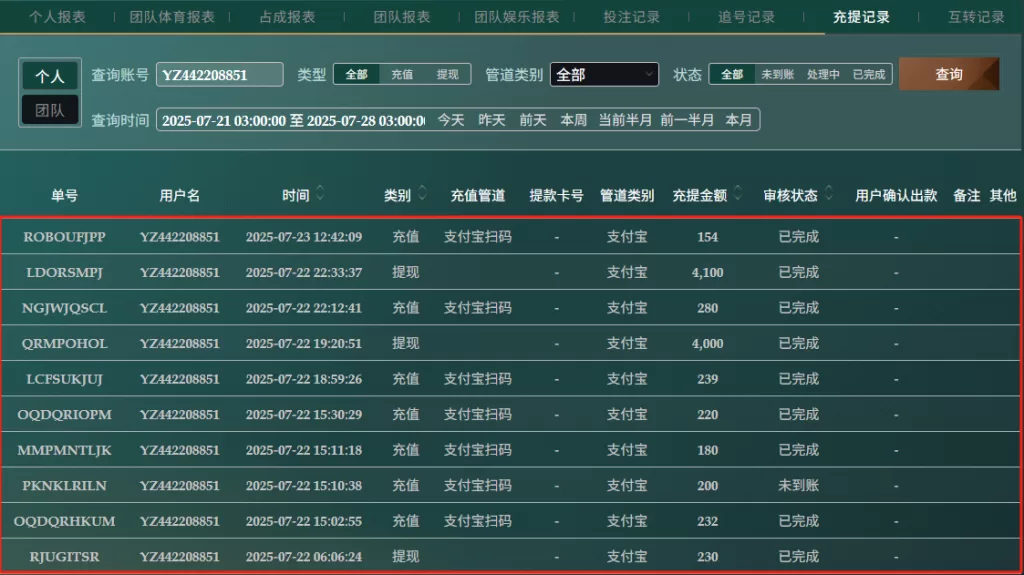The image size is (1024, 575).
Task: Focus the 查询账号 input field
Action: tap(219, 74)
